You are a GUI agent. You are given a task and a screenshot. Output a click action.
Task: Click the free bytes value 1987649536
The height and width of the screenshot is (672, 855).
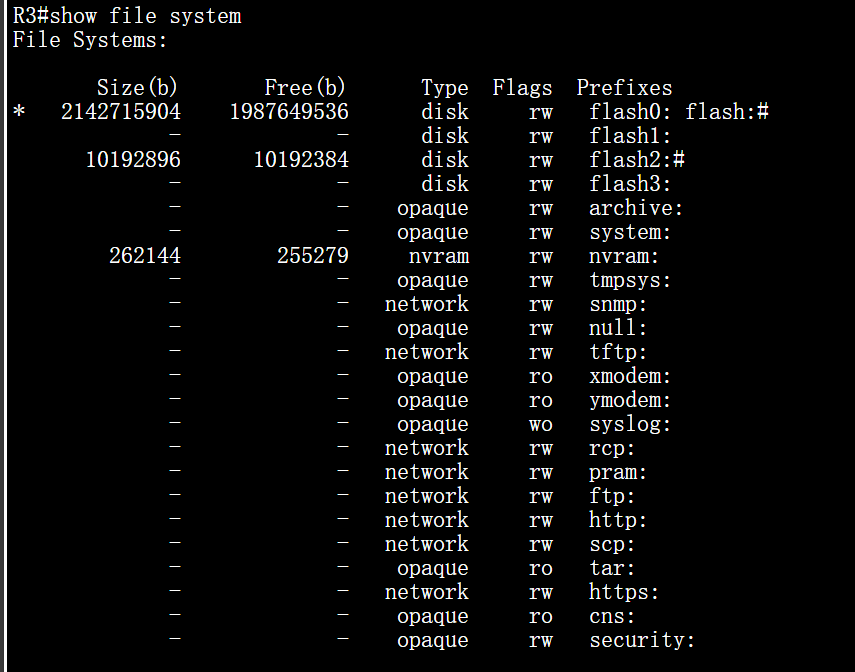(x=289, y=111)
